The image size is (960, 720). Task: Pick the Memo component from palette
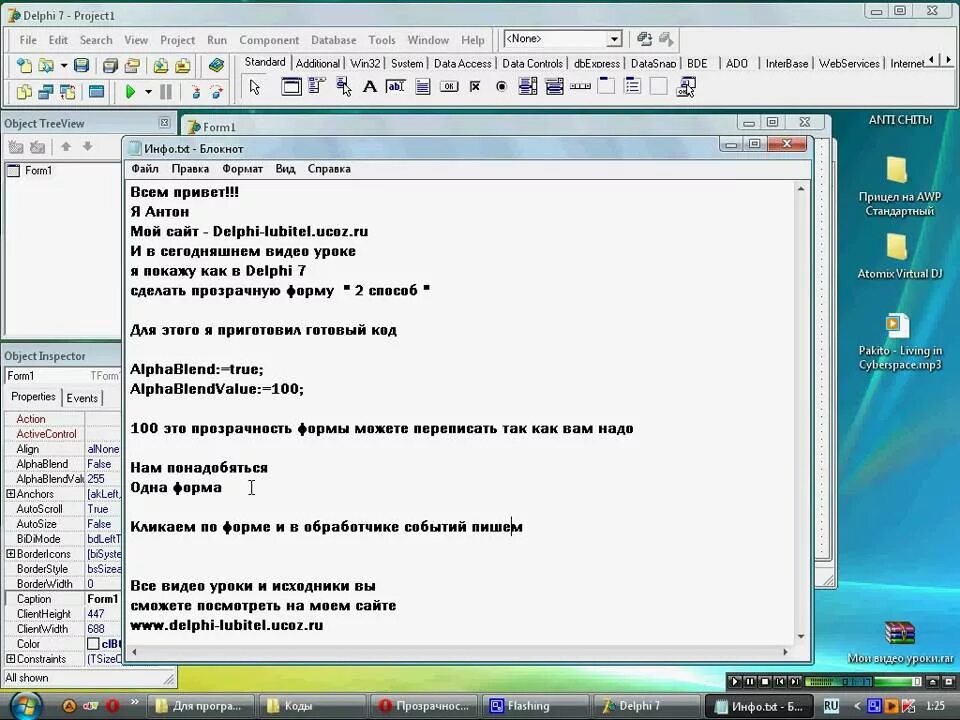point(422,86)
